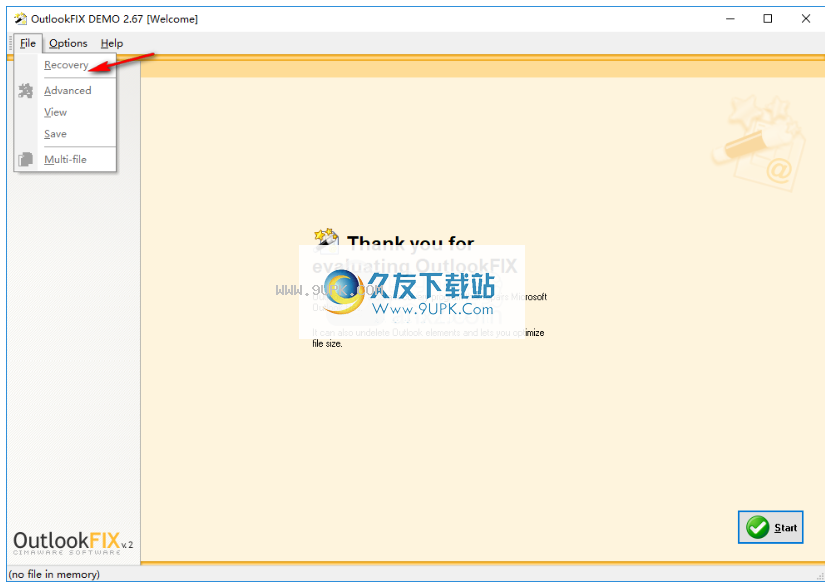The height and width of the screenshot is (585, 825).
Task: Click the green checkmark icon on Start
Action: pyautogui.click(x=758, y=527)
